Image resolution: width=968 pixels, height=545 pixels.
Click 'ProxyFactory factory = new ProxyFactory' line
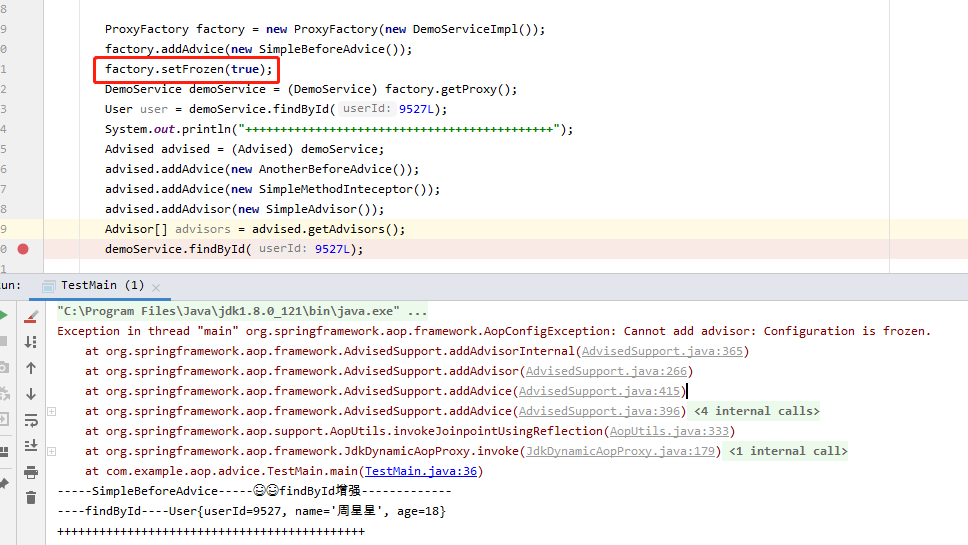(325, 29)
